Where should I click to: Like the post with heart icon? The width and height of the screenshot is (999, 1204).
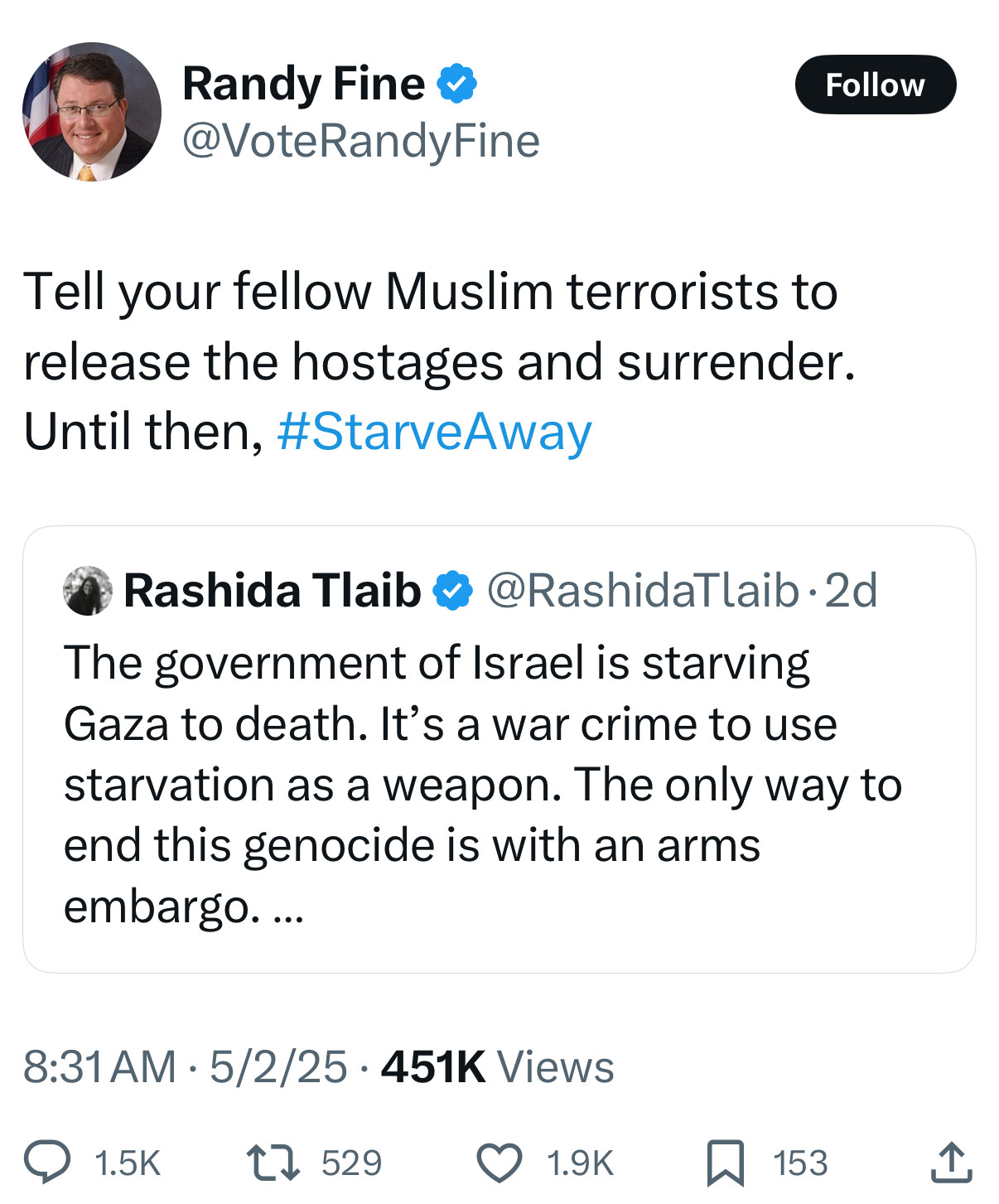[499, 1163]
